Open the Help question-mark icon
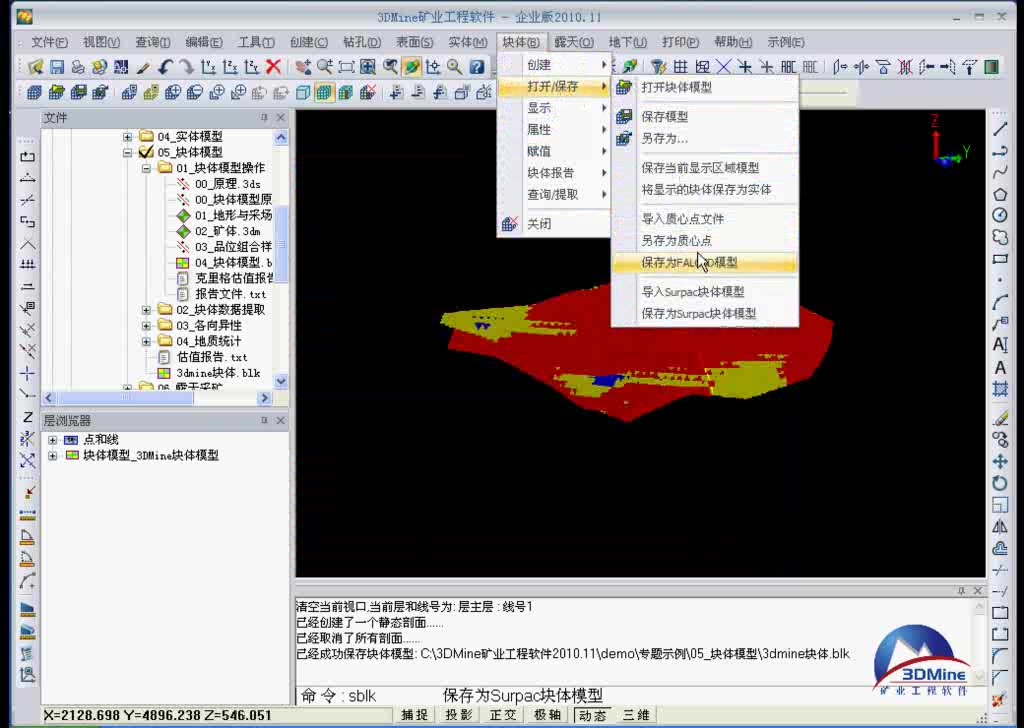The image size is (1024, 728). click(476, 67)
